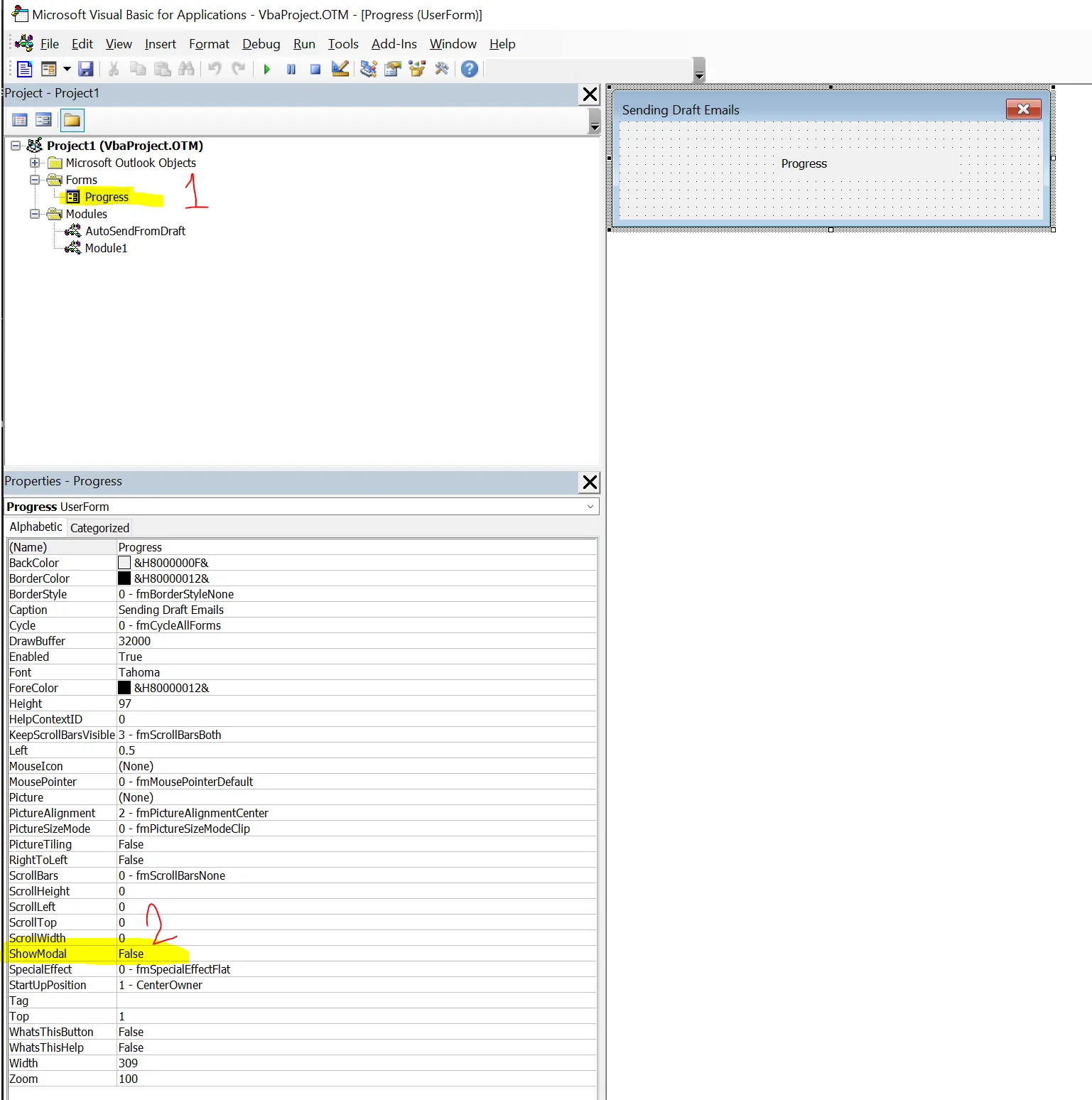Close the Project - Project1 panel
Image resolution: width=1092 pixels, height=1100 pixels.
point(590,95)
